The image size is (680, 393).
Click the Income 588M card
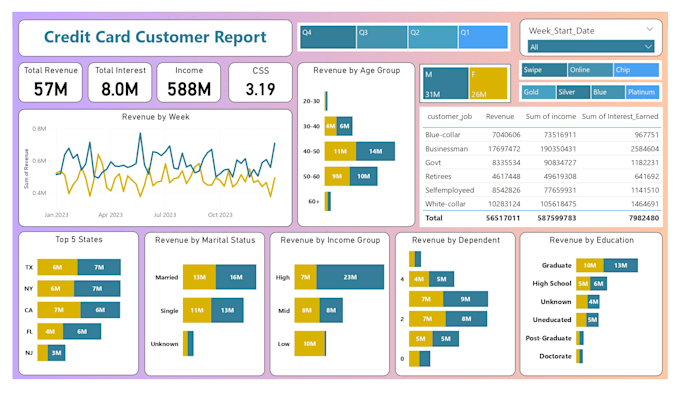[x=189, y=82]
